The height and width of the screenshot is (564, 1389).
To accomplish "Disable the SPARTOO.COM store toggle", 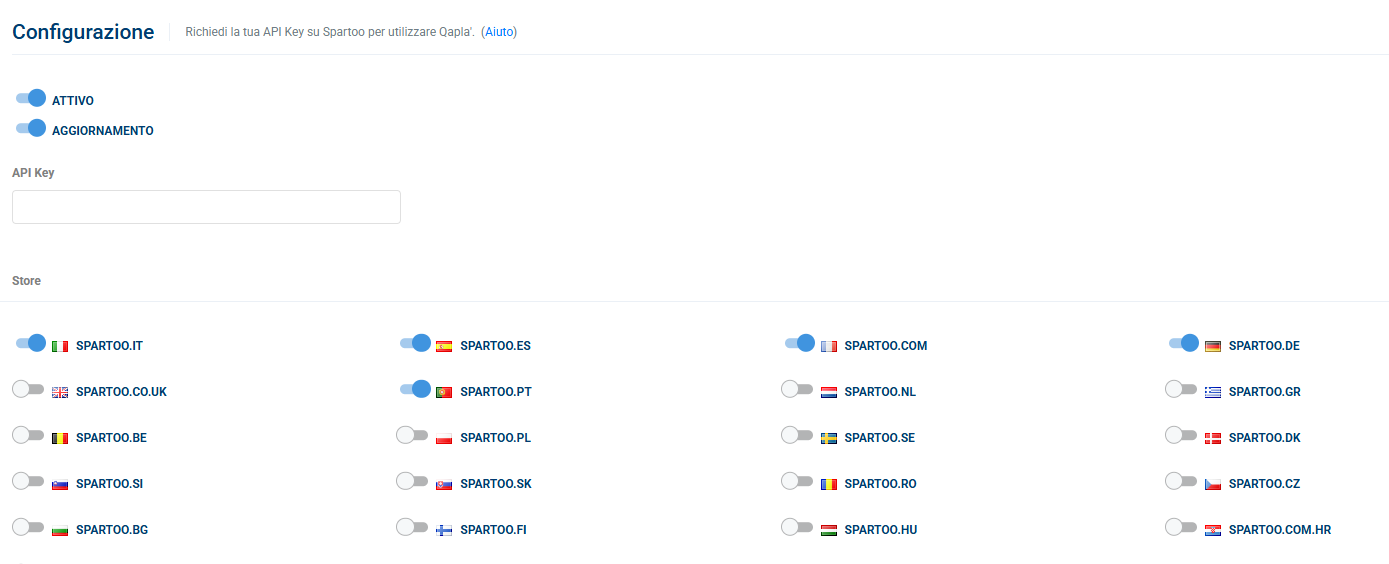I will [x=800, y=343].
